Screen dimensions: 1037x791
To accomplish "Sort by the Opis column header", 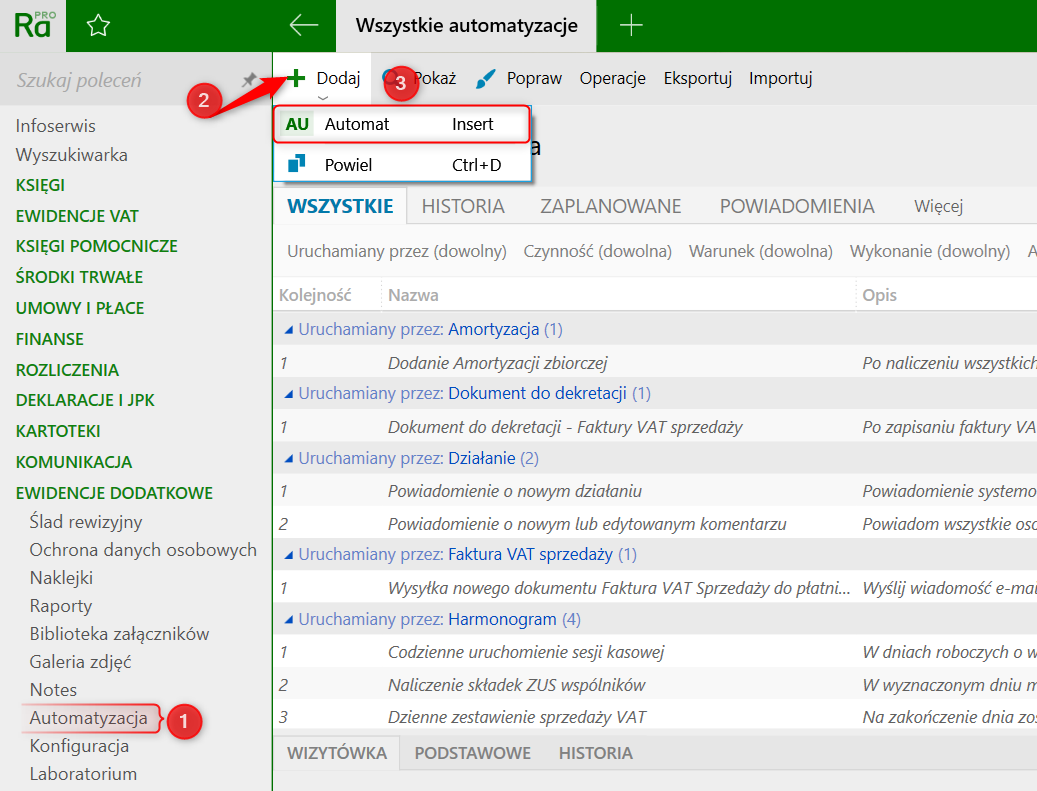I will pyautogui.click(x=880, y=295).
